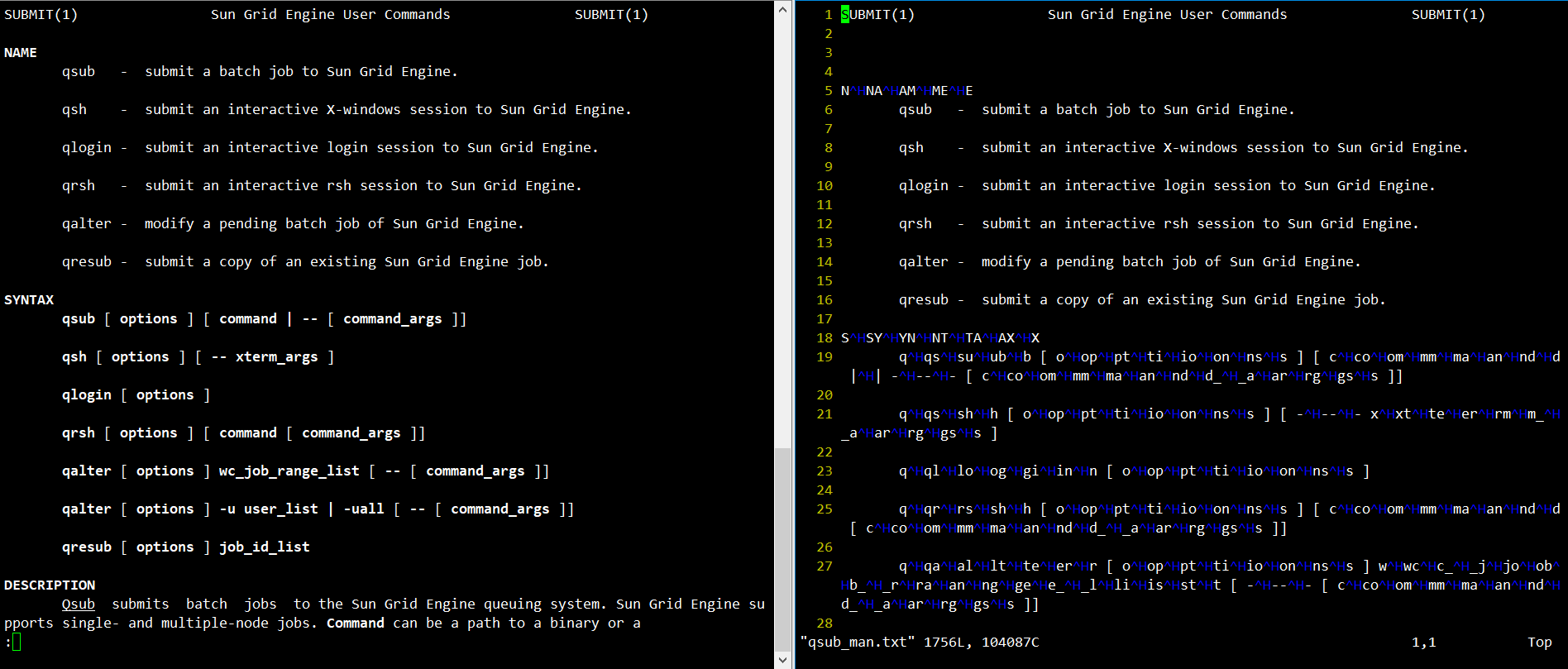Click 'qalter' on vim line 14
The image size is (1568, 669).
[x=924, y=262]
